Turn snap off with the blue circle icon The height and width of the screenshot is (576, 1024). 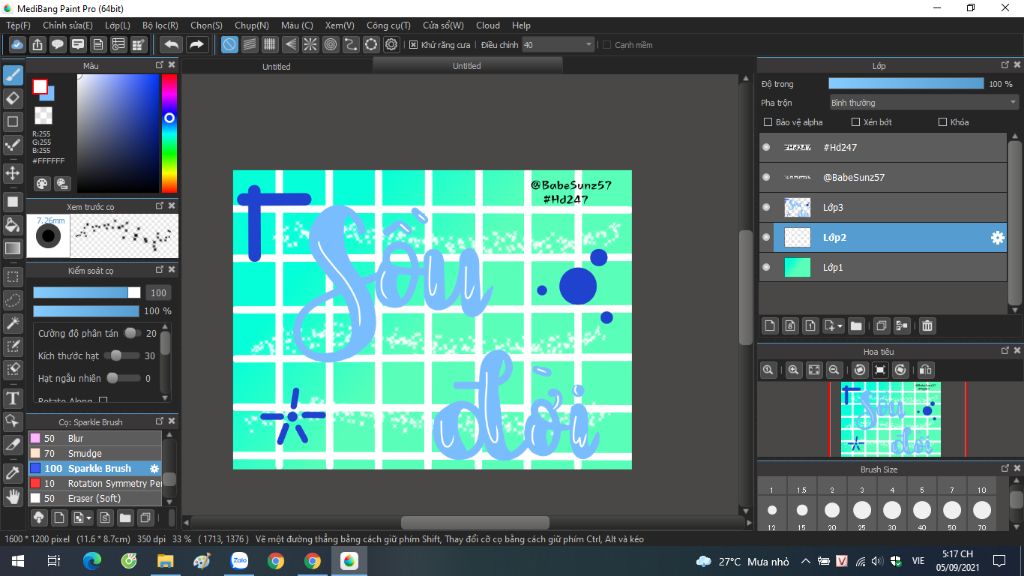click(229, 44)
